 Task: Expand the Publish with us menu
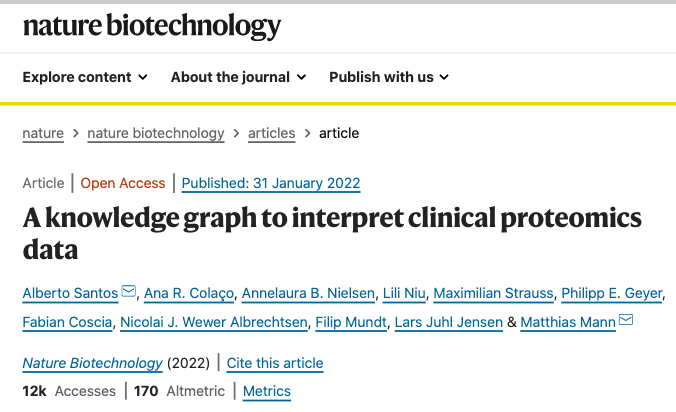[388, 77]
